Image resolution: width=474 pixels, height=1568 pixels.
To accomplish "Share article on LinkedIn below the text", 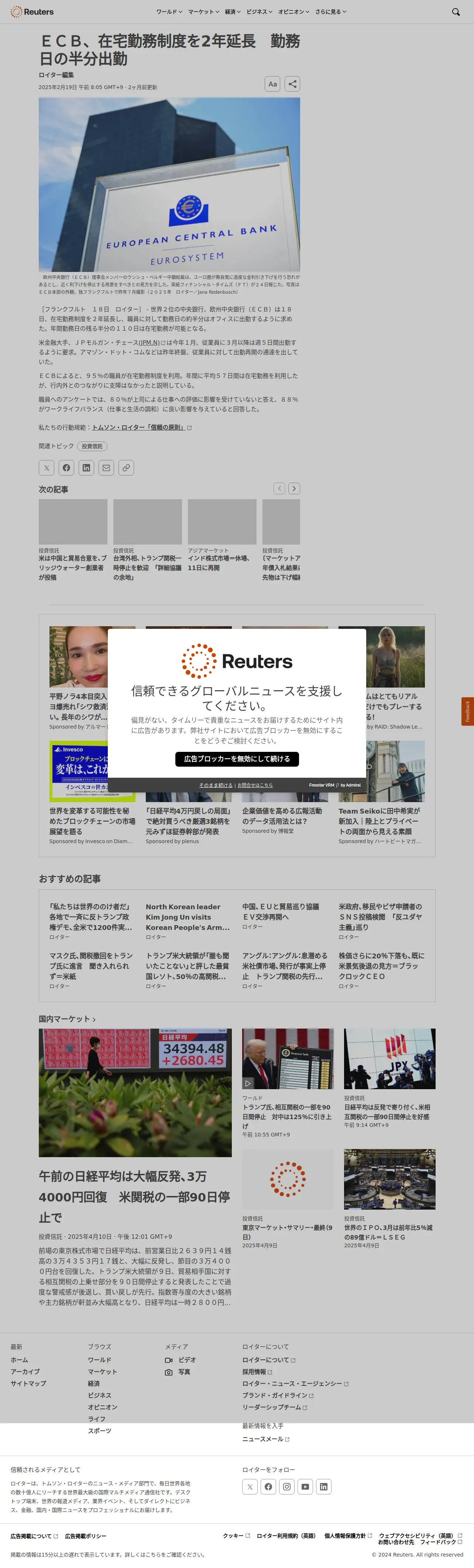I will click(86, 467).
